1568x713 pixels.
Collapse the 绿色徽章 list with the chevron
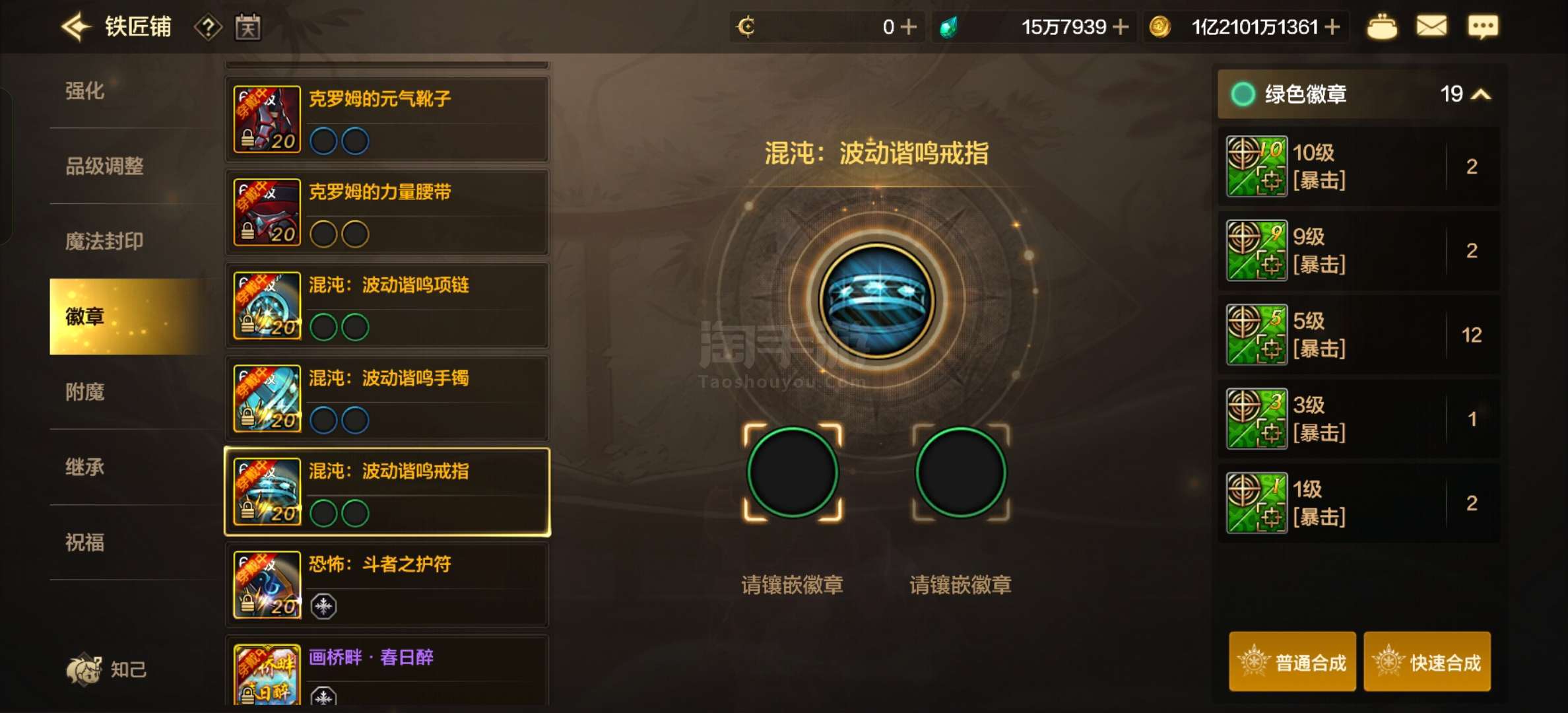(1482, 94)
